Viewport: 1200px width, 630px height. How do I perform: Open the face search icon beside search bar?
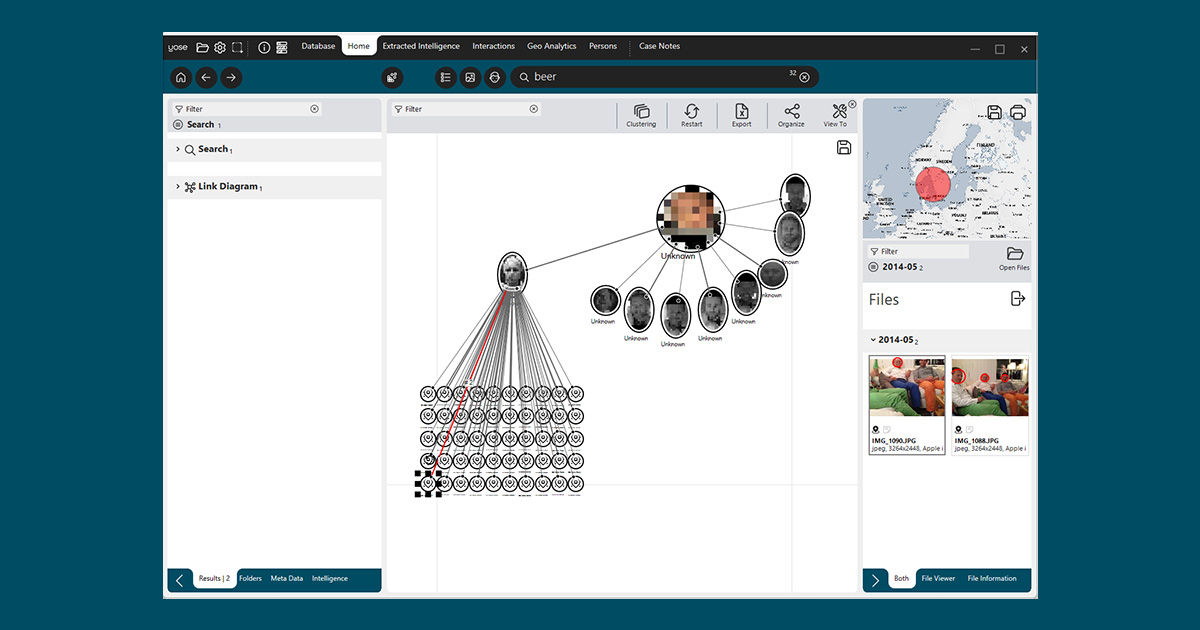[x=495, y=77]
